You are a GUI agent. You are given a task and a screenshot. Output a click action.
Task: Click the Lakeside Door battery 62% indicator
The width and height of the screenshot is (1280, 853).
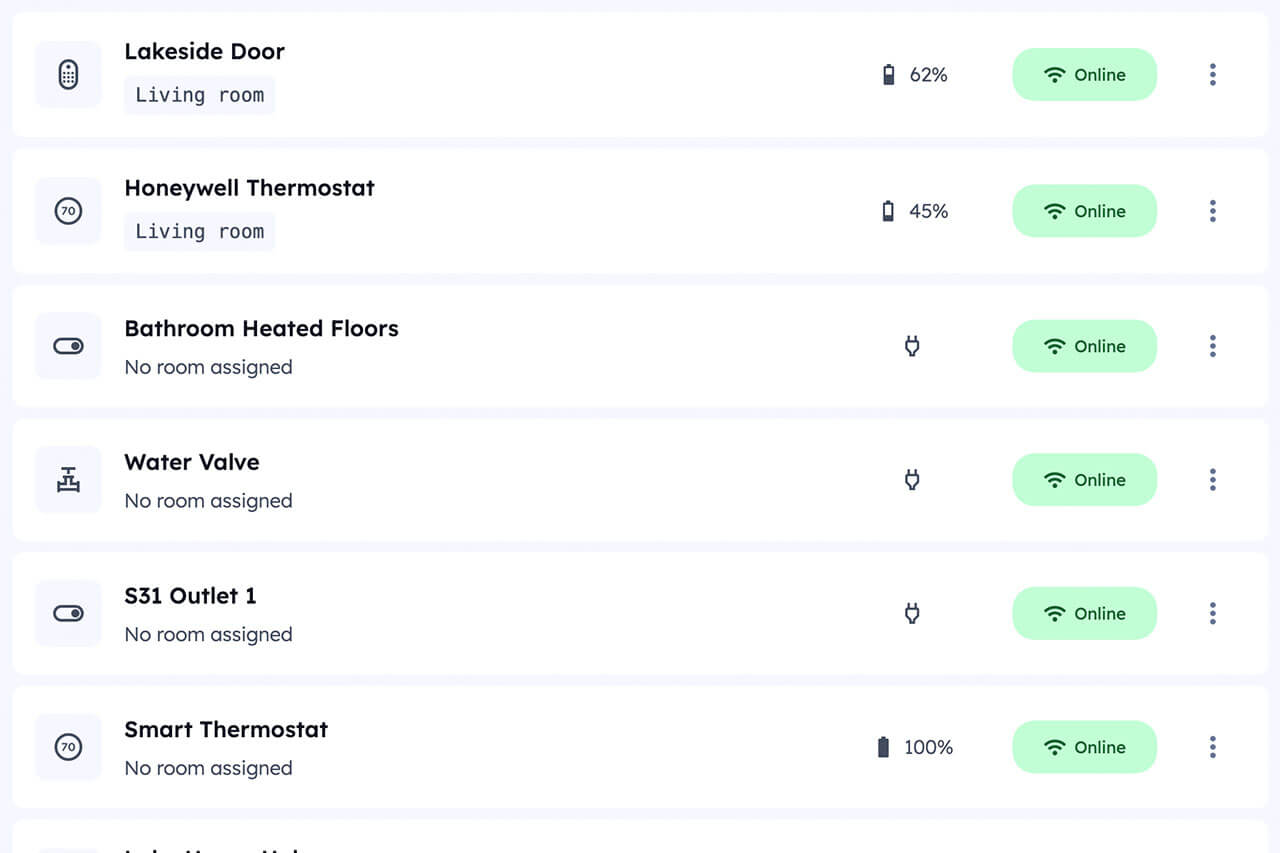(914, 75)
